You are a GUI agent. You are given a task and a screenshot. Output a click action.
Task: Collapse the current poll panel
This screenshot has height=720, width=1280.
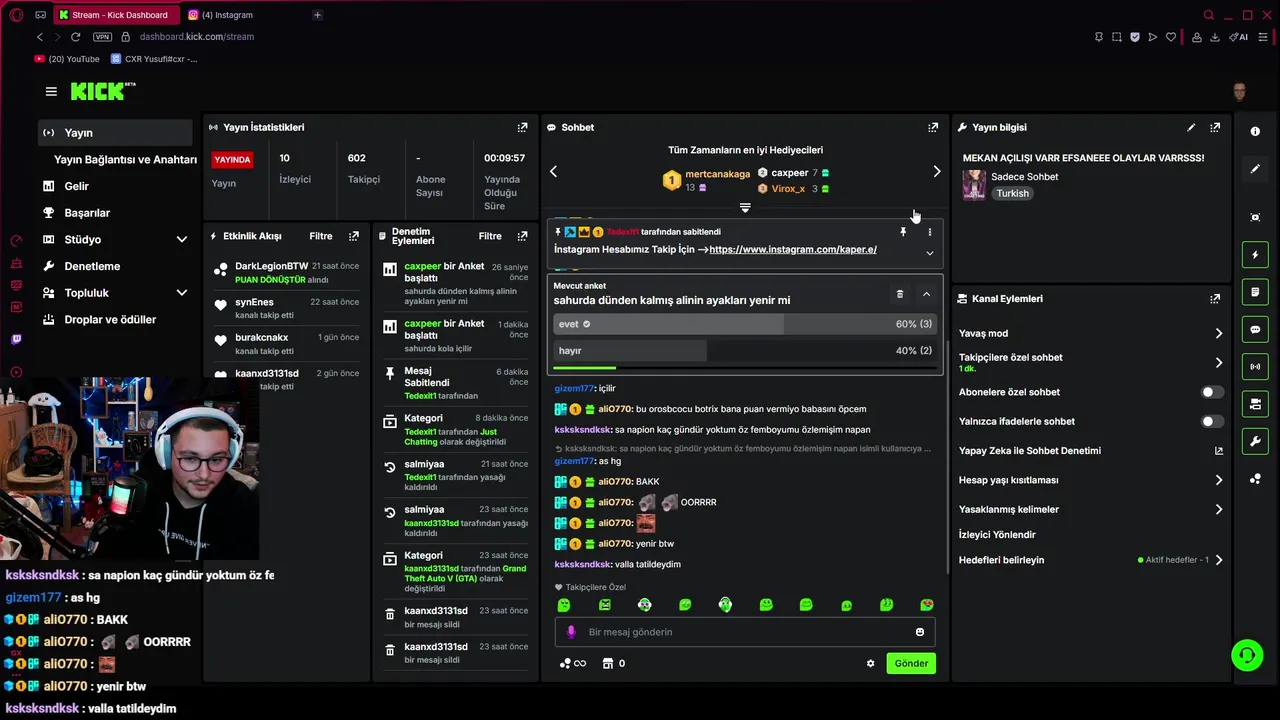926,294
